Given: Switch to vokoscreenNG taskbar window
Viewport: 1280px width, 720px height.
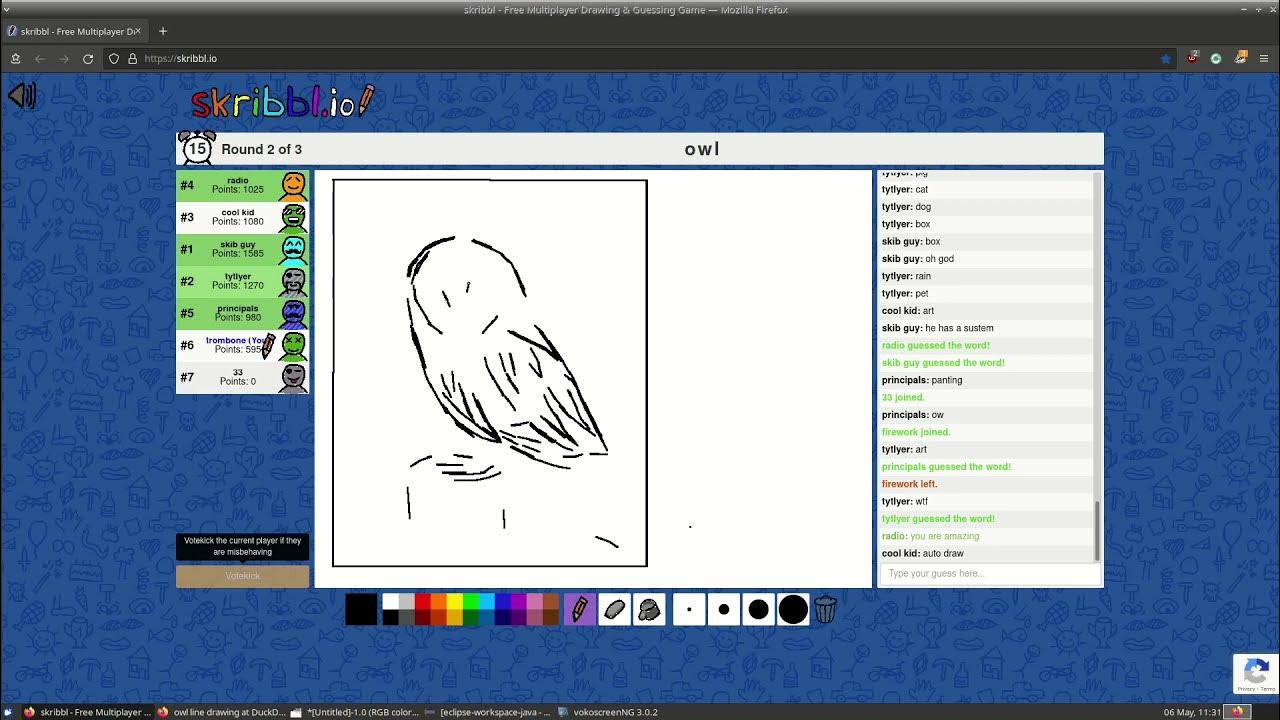Looking at the screenshot, I should (608, 712).
